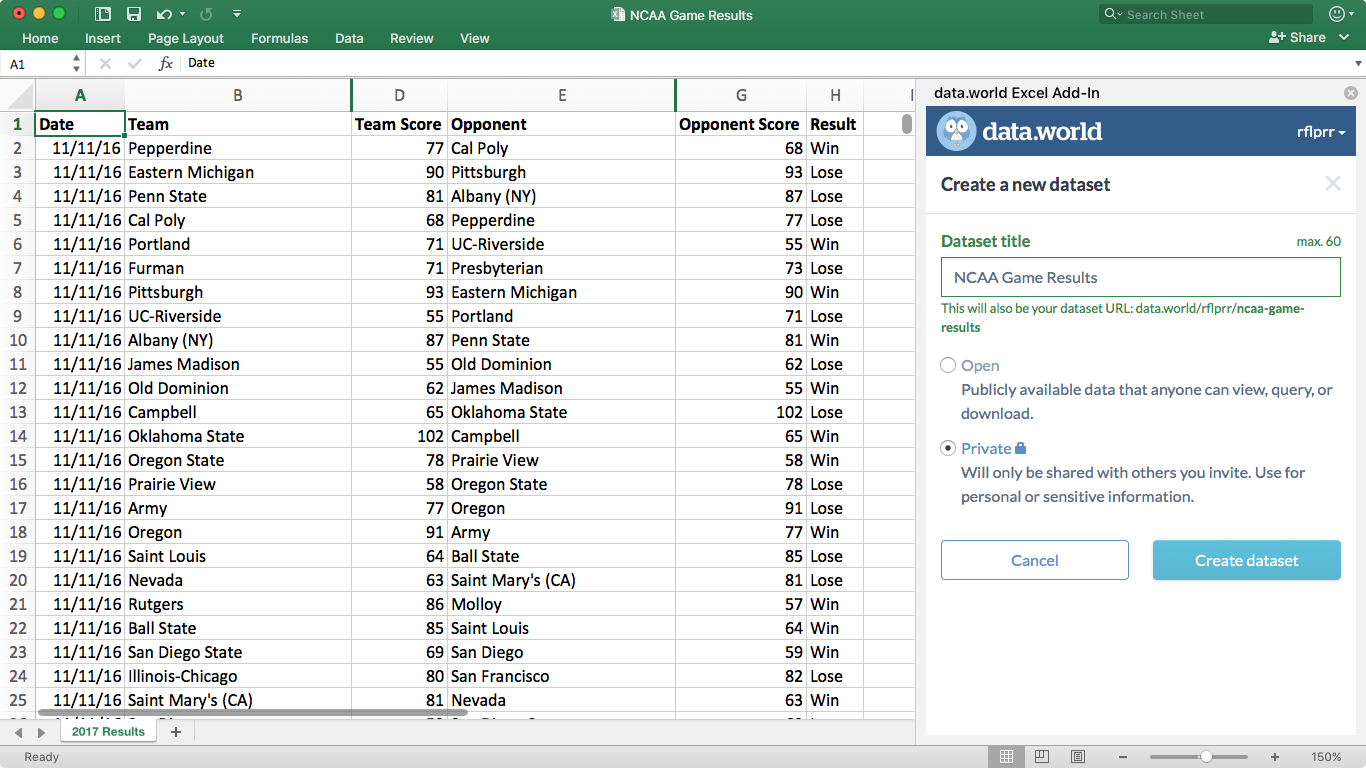
Task: Select the Private visibility radio button
Action: tap(948, 448)
